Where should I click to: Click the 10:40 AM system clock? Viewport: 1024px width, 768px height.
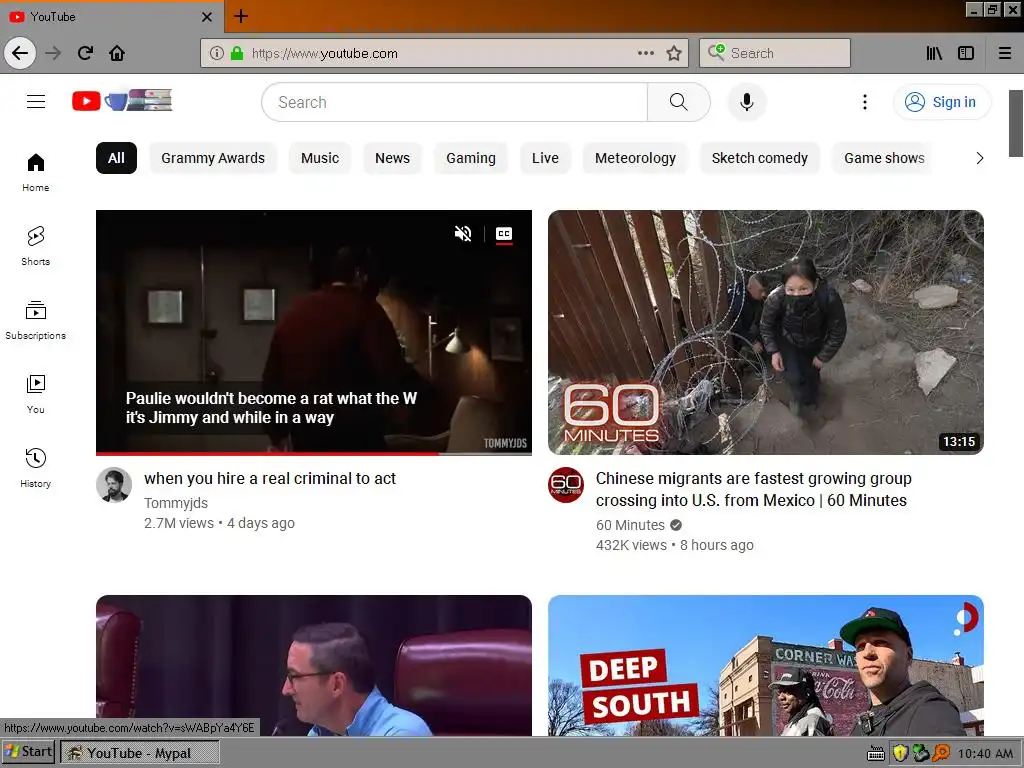pos(985,754)
